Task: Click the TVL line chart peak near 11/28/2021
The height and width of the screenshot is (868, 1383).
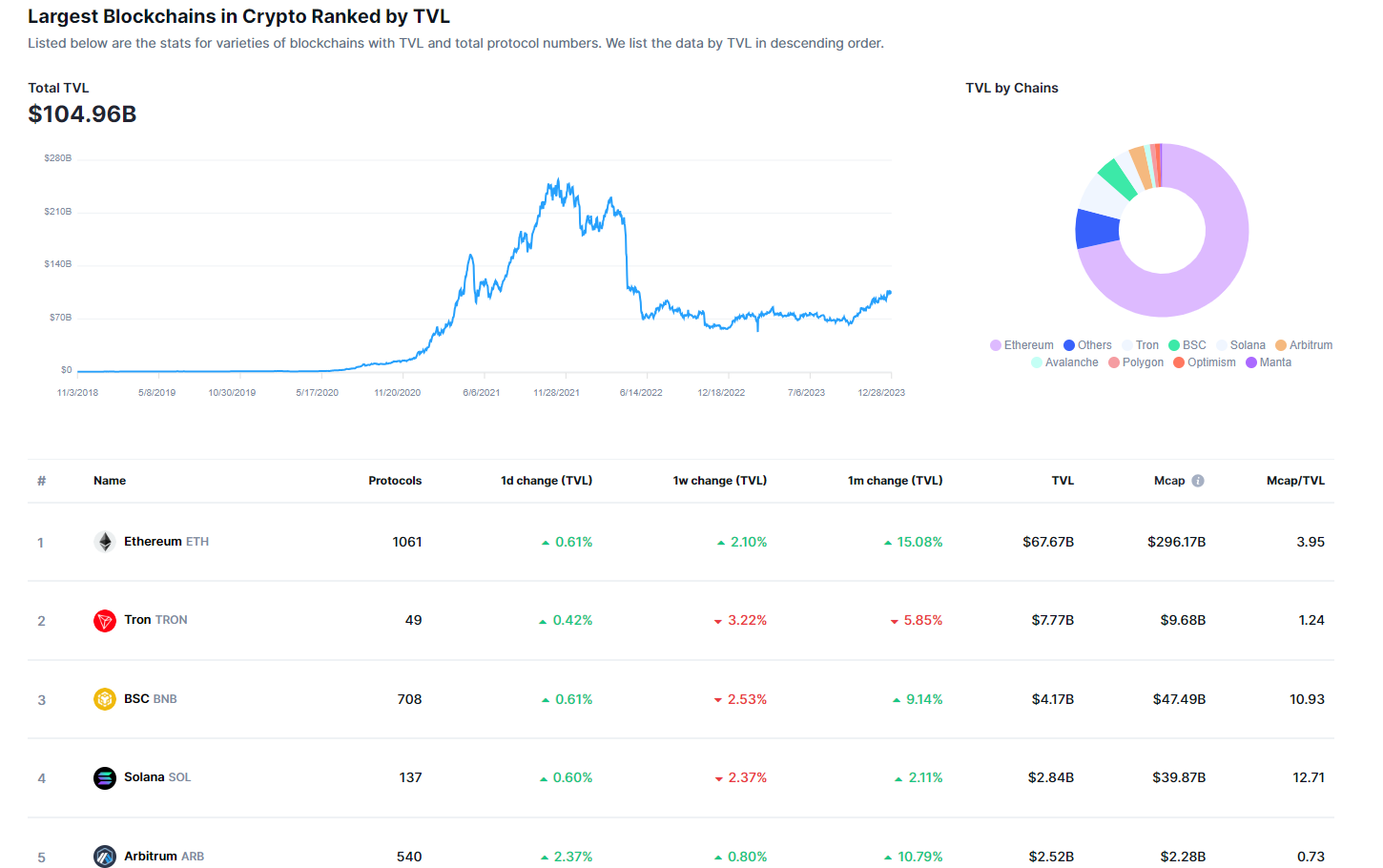Action: click(557, 180)
